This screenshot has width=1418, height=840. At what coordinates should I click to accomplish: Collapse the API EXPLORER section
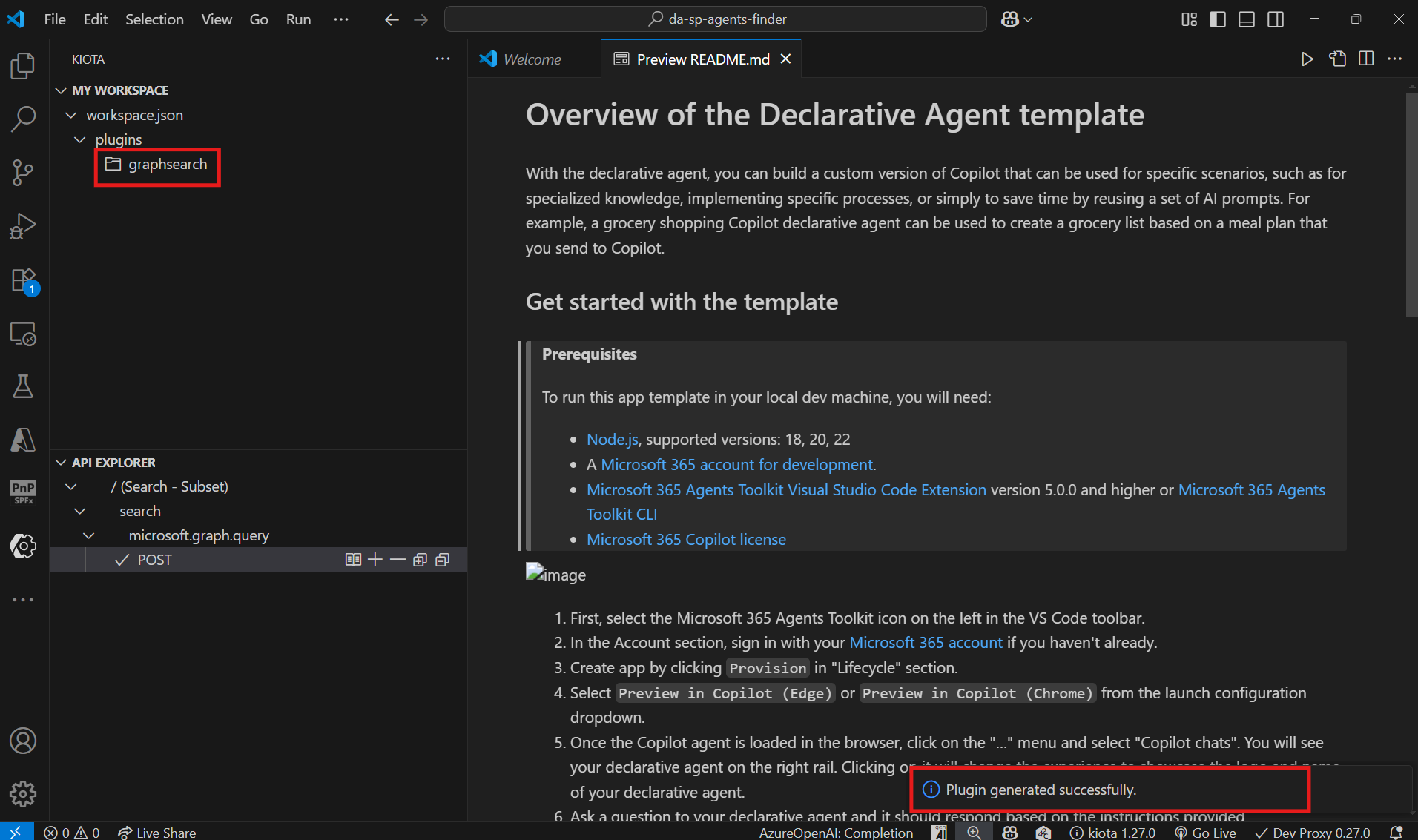point(61,463)
